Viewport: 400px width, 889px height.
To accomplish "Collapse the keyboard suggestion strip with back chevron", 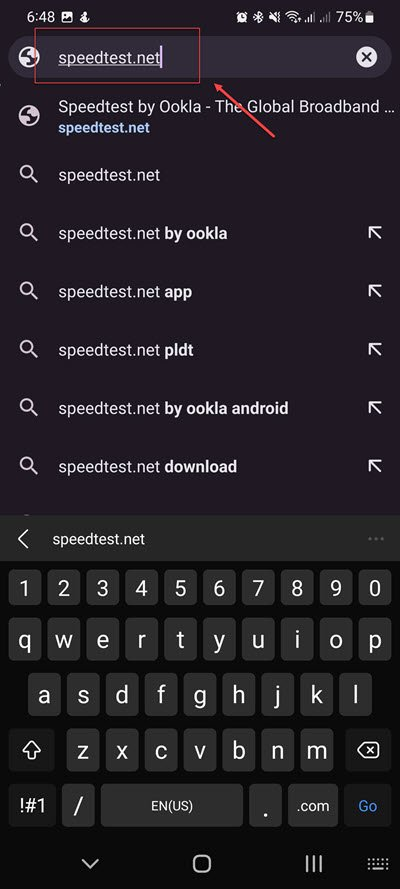I will pyautogui.click(x=23, y=539).
